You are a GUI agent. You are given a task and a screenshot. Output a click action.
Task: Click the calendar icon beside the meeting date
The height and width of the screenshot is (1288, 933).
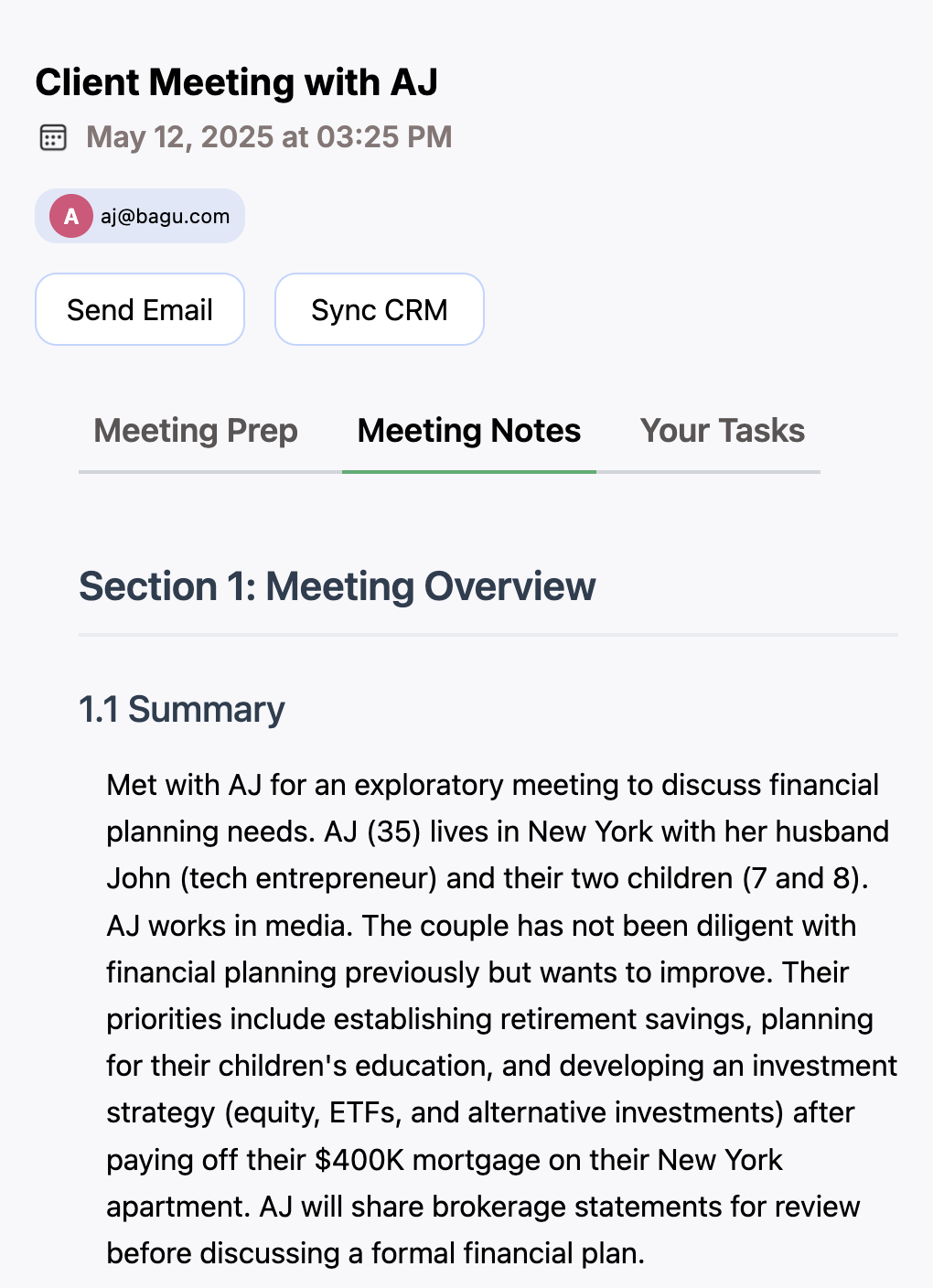[x=53, y=138]
